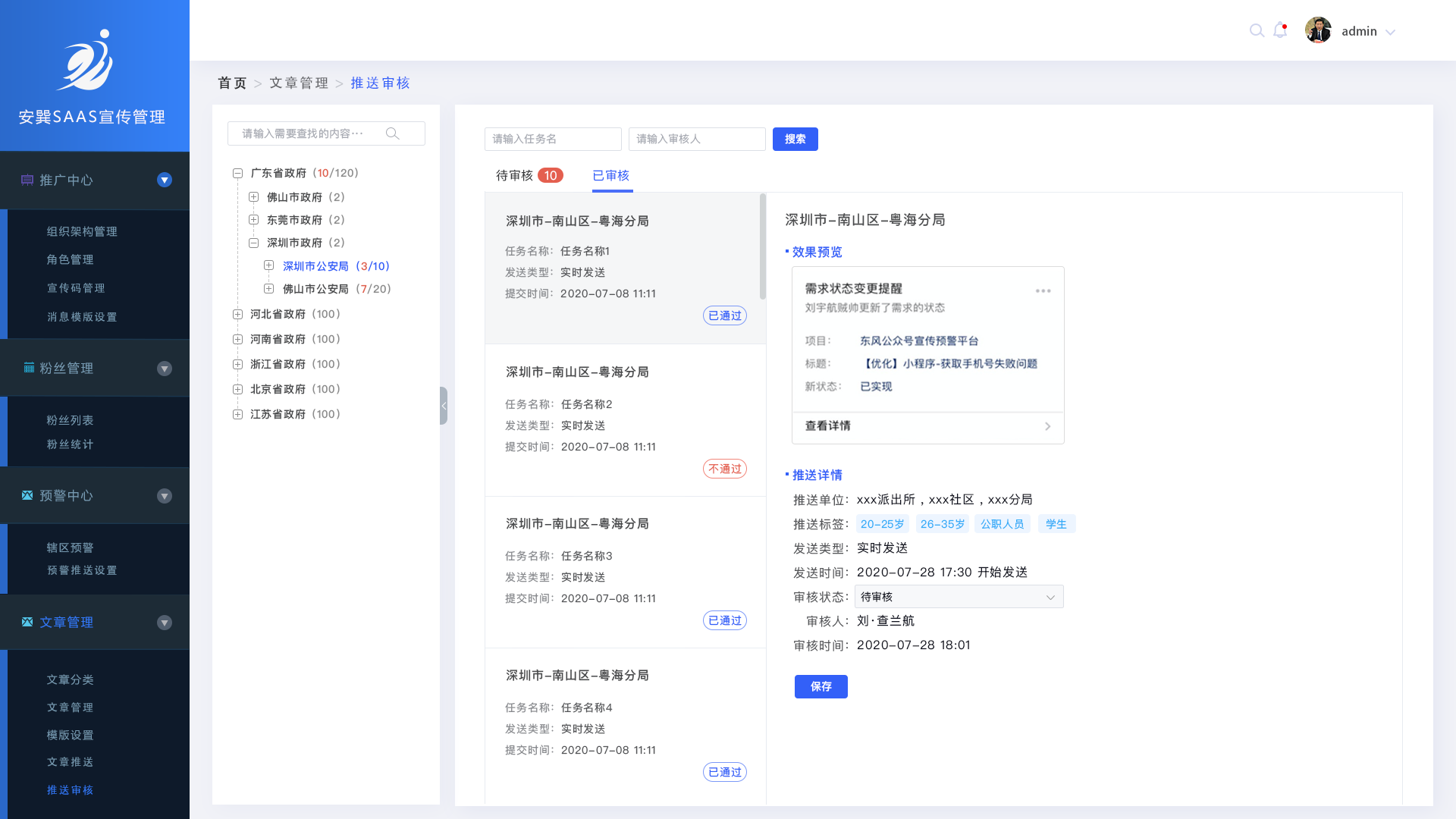Click the admin user avatar
The width and height of the screenshot is (1456, 819).
1318,31
